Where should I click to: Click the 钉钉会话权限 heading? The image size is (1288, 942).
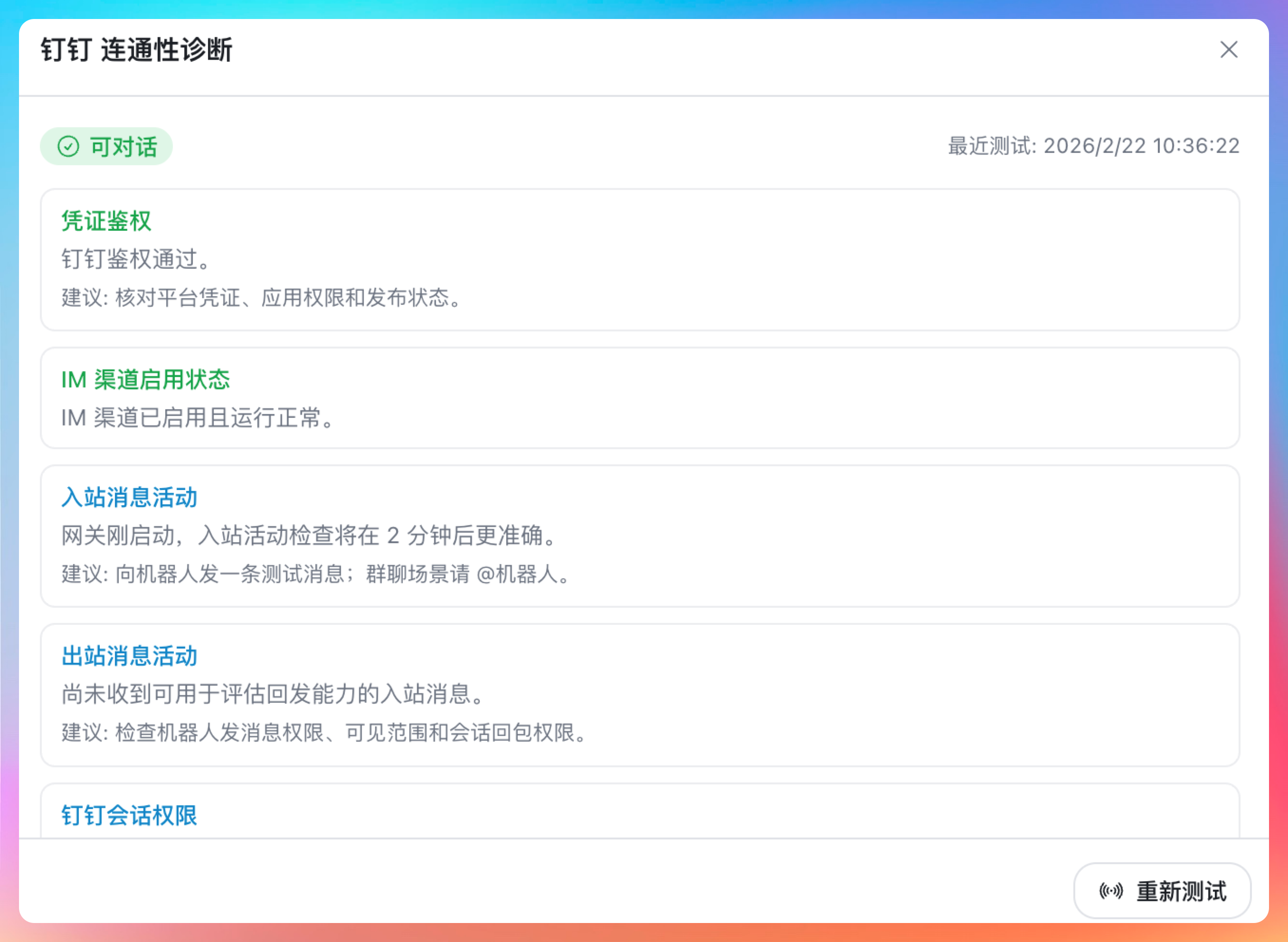(130, 815)
